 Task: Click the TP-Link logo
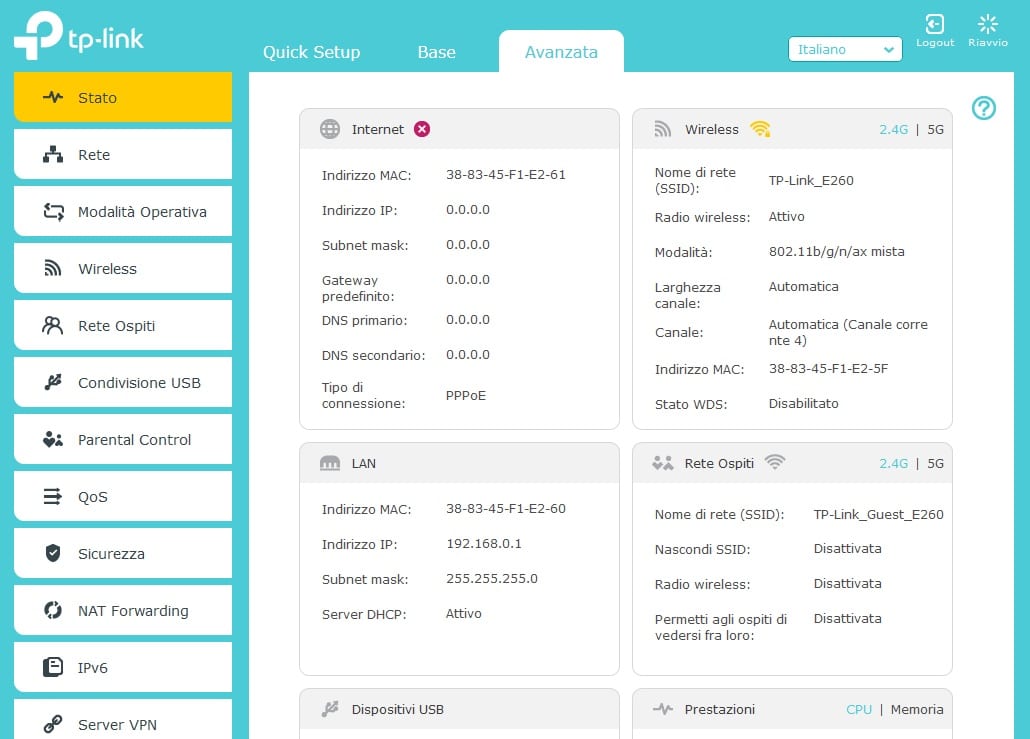(79, 36)
